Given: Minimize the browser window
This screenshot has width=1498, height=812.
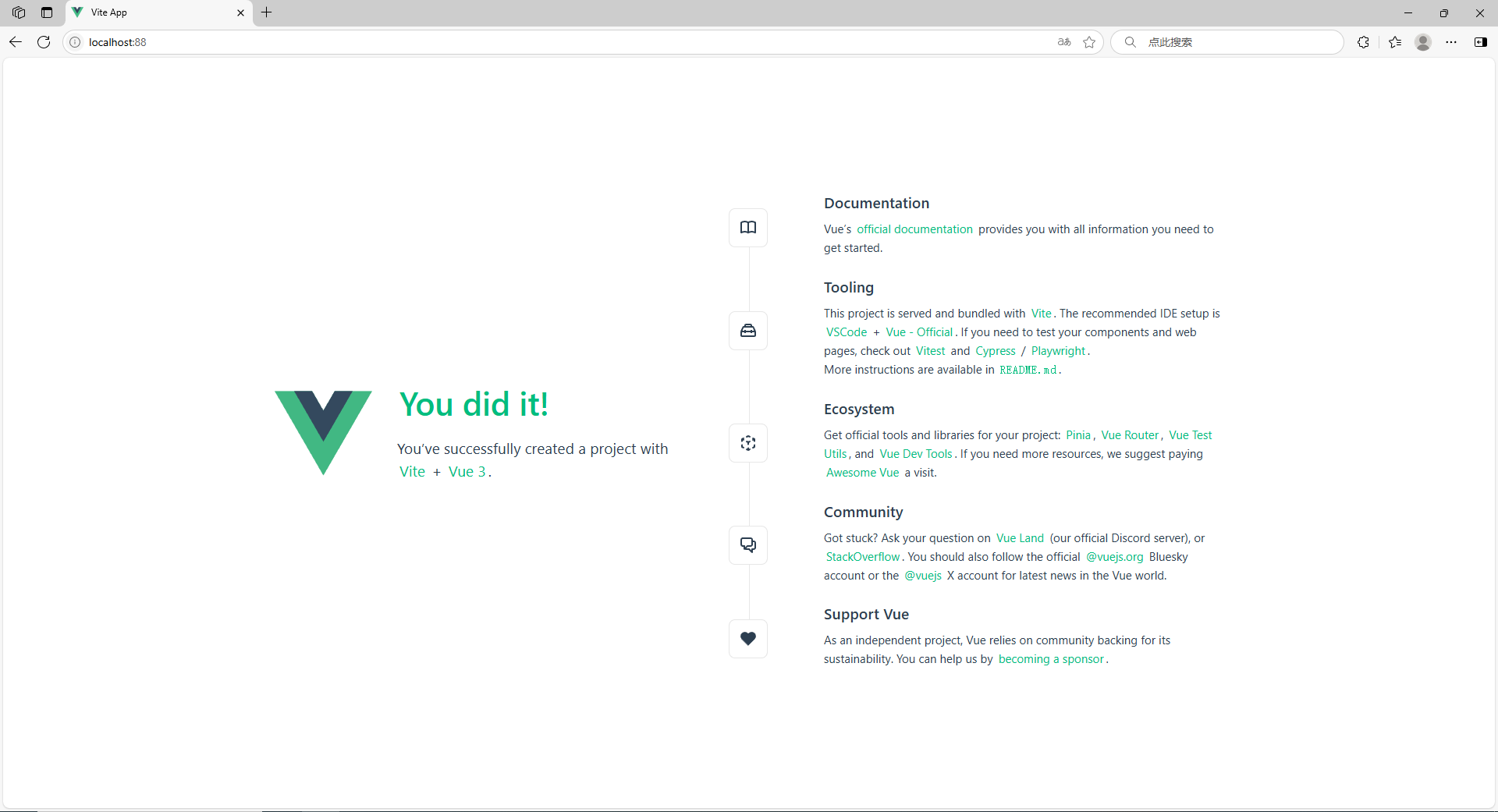Looking at the screenshot, I should point(1408,12).
